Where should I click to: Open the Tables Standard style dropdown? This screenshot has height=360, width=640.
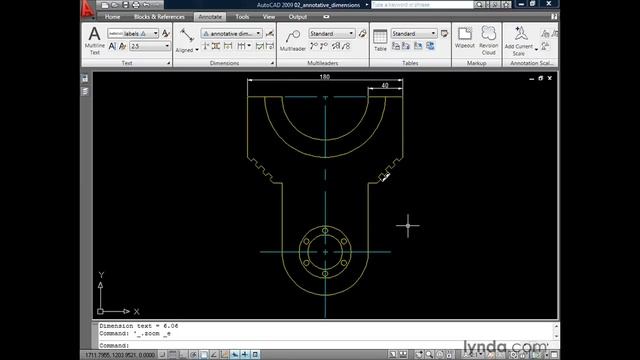pyautogui.click(x=433, y=33)
